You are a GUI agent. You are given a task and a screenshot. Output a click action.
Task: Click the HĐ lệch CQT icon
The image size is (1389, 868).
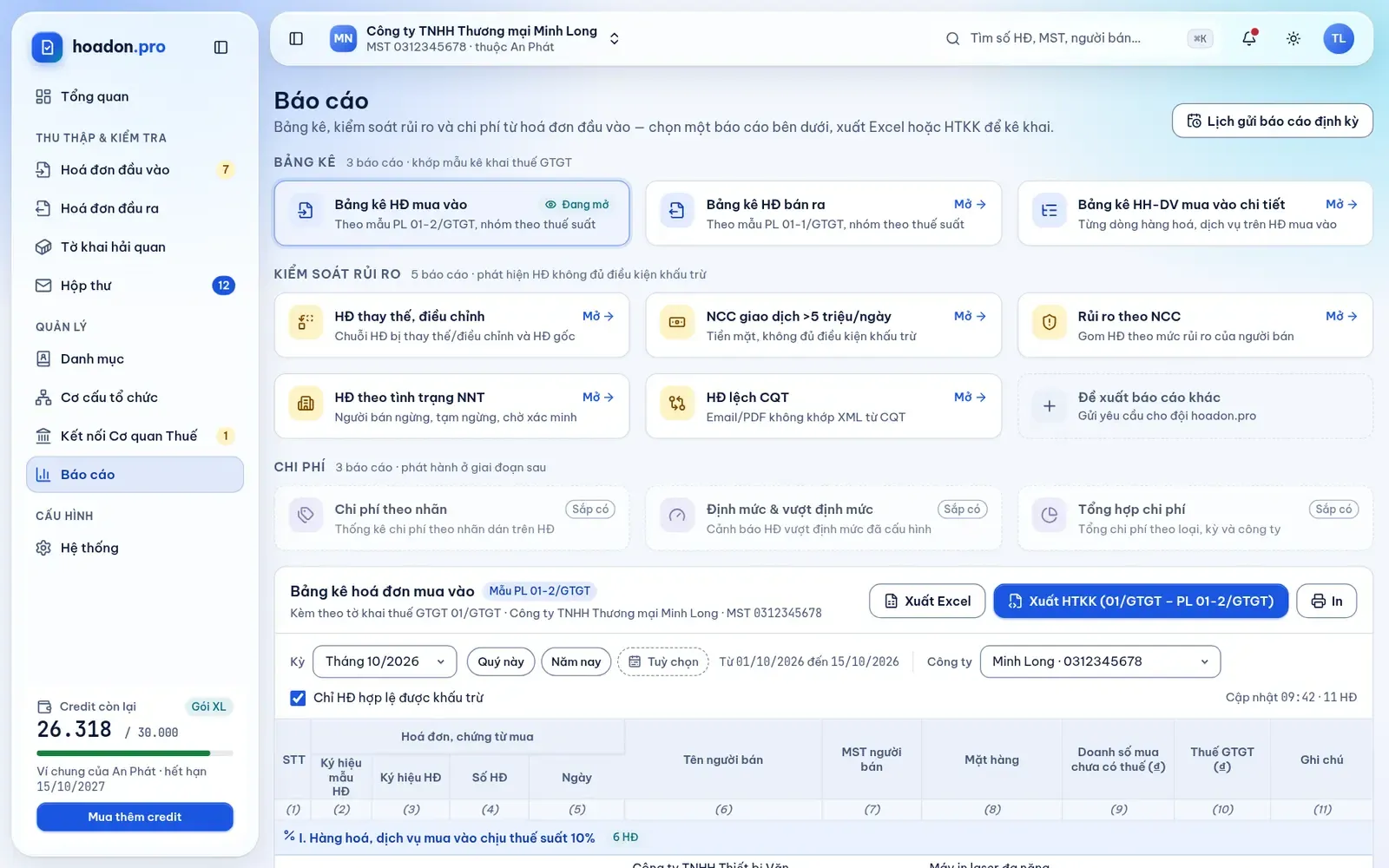tap(677, 403)
